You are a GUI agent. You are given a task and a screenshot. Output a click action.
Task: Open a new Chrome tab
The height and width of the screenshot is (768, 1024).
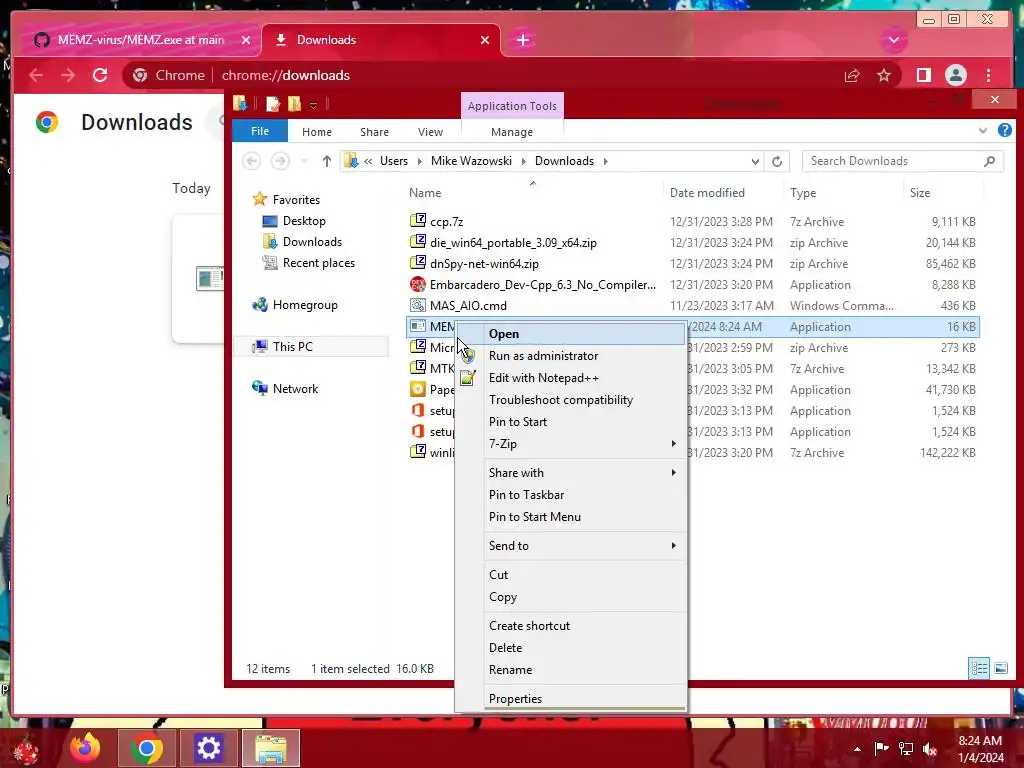pos(522,40)
